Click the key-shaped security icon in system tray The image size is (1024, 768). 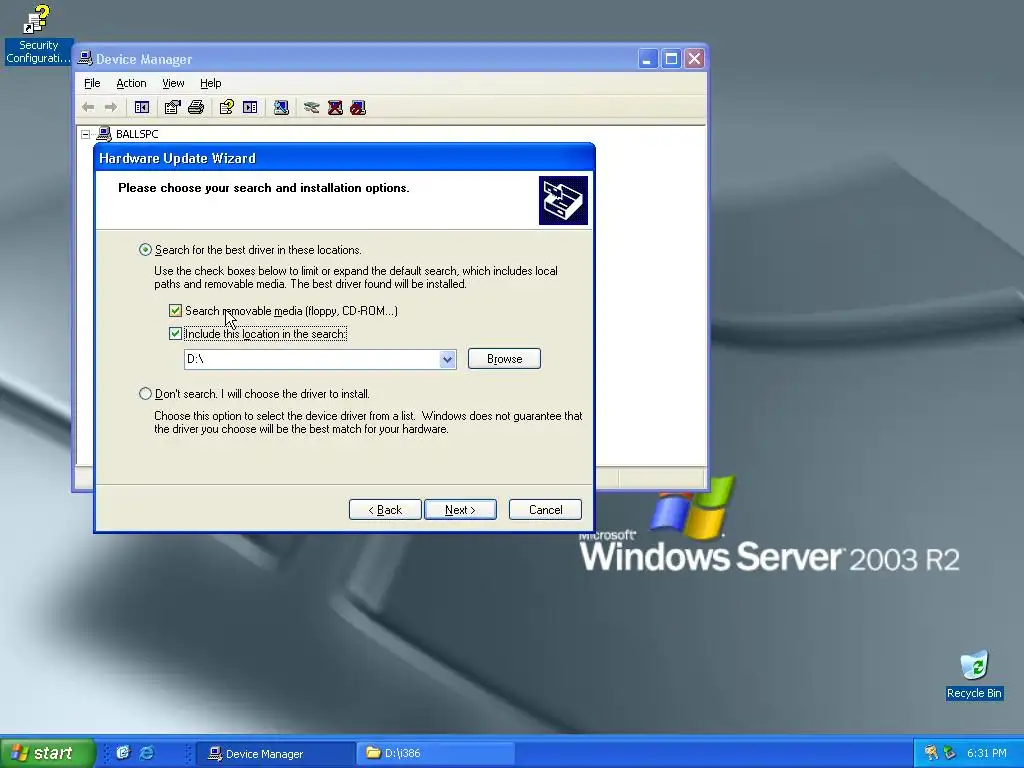point(931,753)
